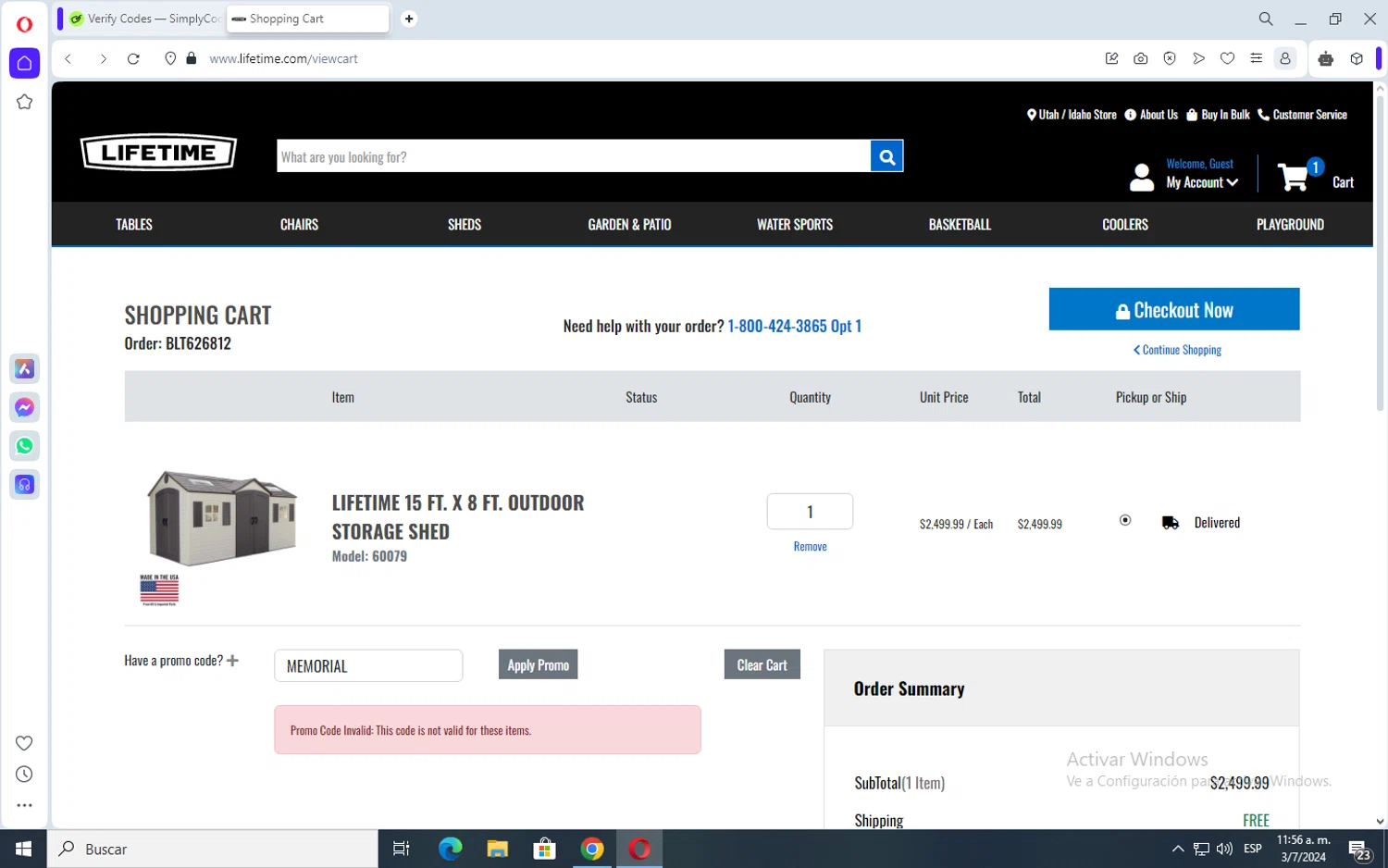
Task: Open bookmarks star in Opera sidebar
Action: point(25,102)
